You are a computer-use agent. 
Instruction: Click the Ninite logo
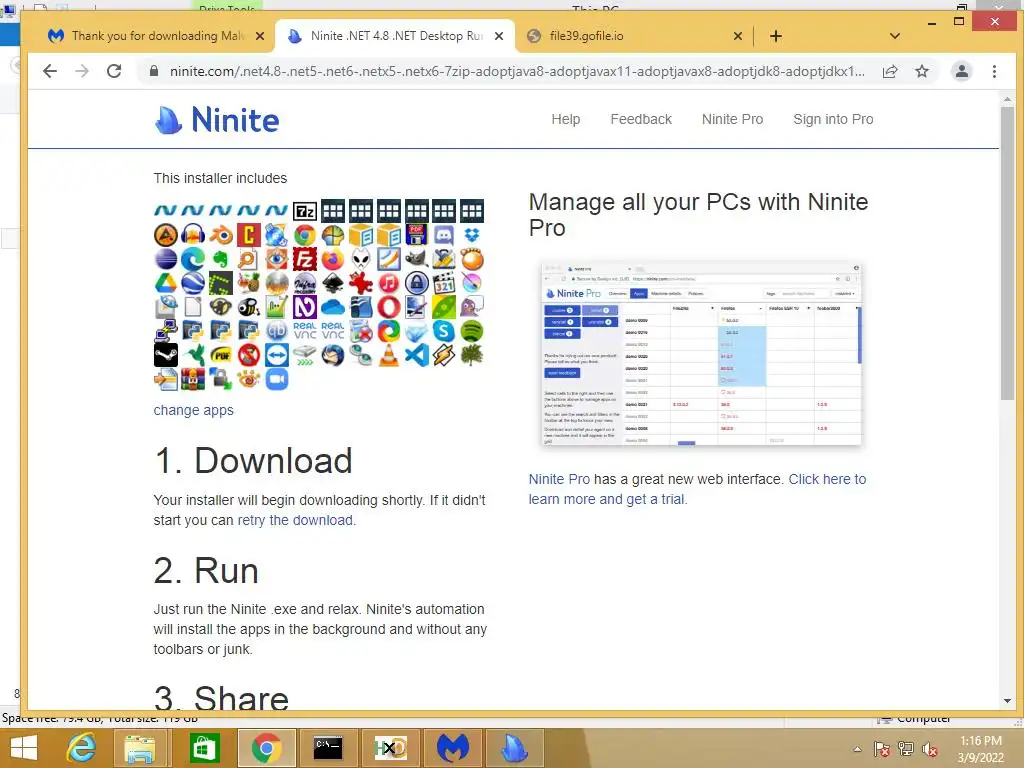(217, 120)
